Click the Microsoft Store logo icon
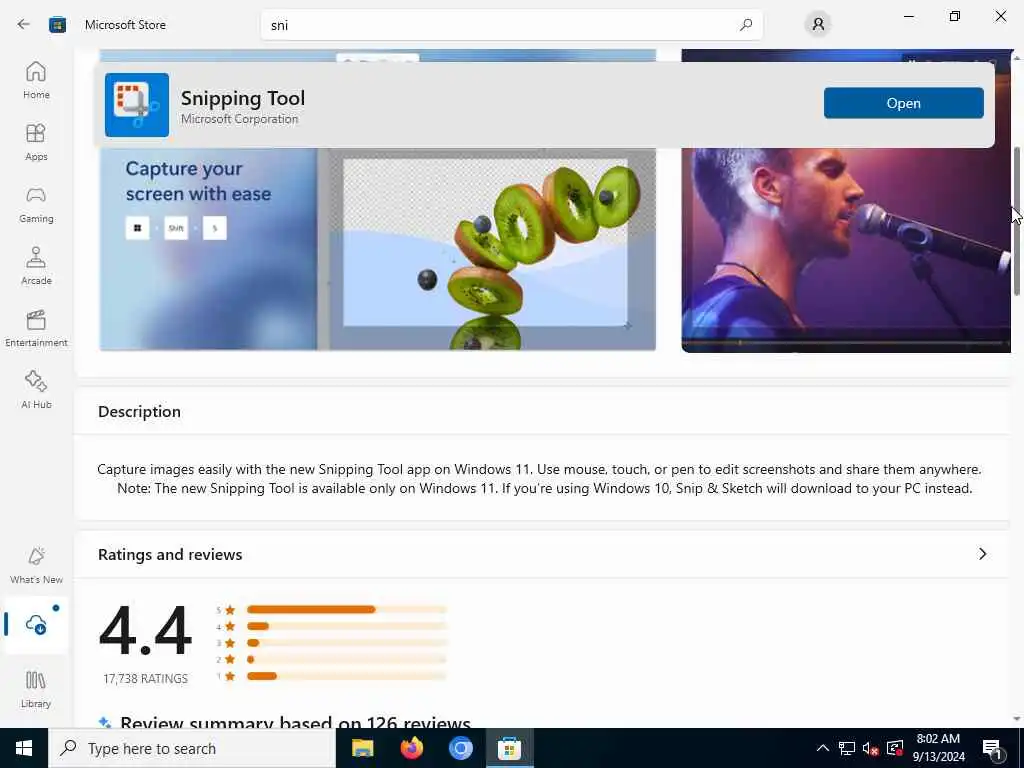 coord(57,25)
